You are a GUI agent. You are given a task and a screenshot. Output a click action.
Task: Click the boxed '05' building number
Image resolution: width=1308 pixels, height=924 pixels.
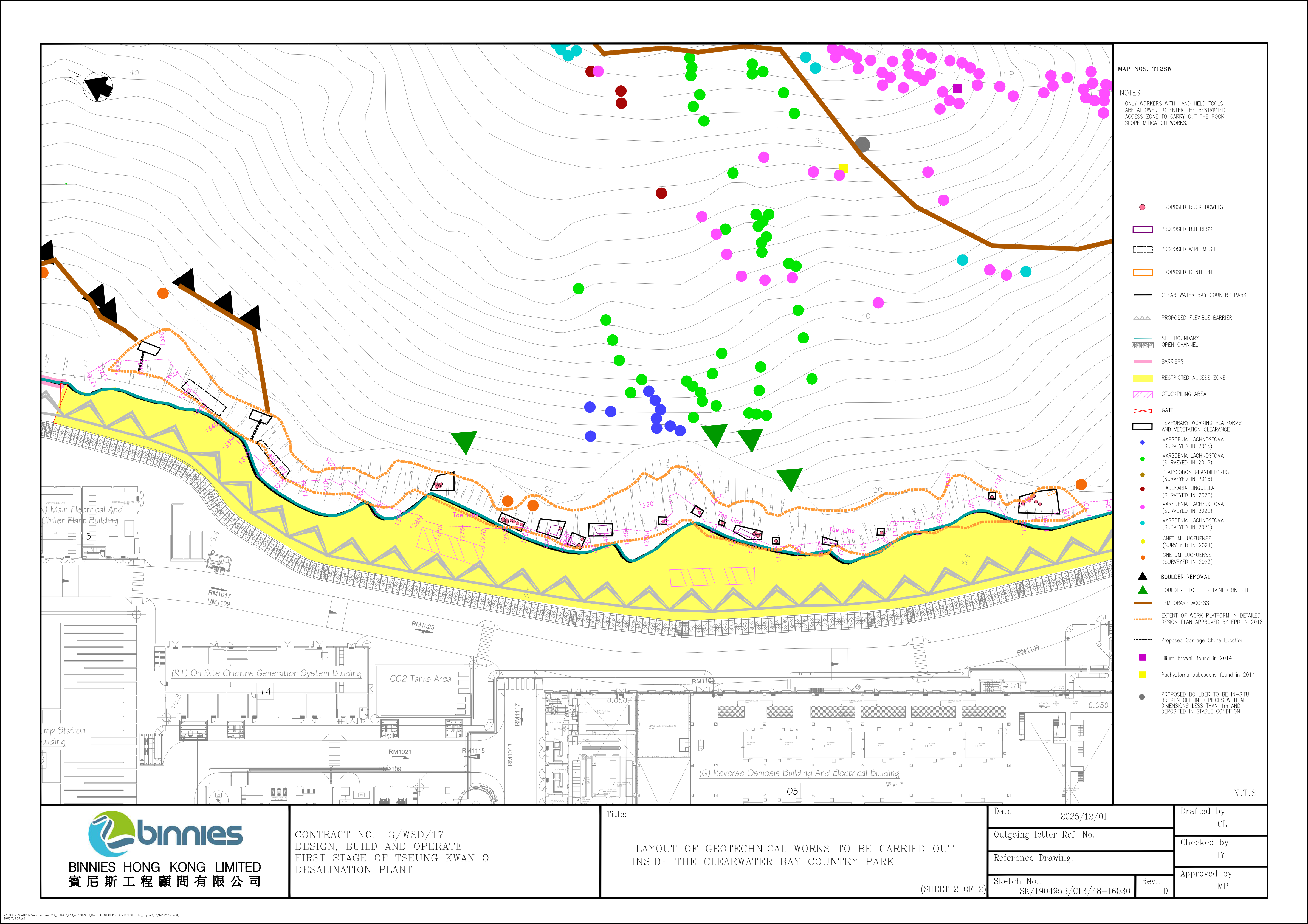pyautogui.click(x=792, y=791)
